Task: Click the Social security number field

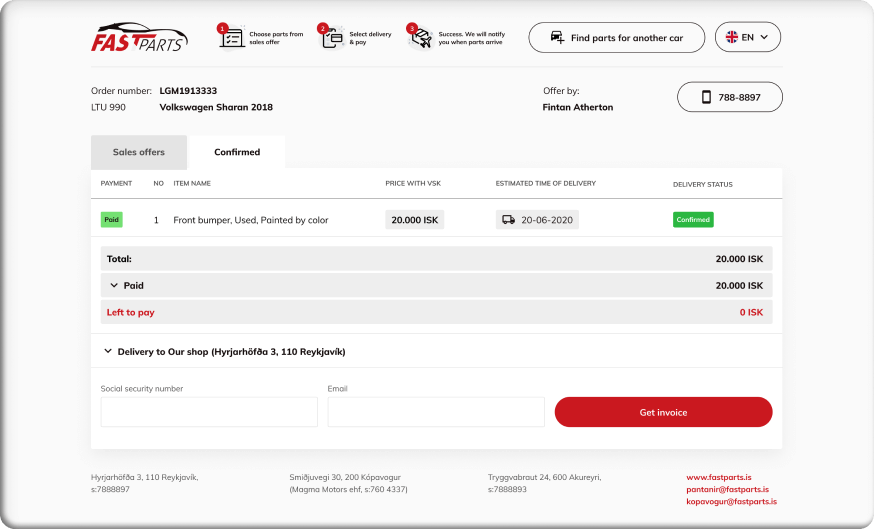Action: pos(209,412)
